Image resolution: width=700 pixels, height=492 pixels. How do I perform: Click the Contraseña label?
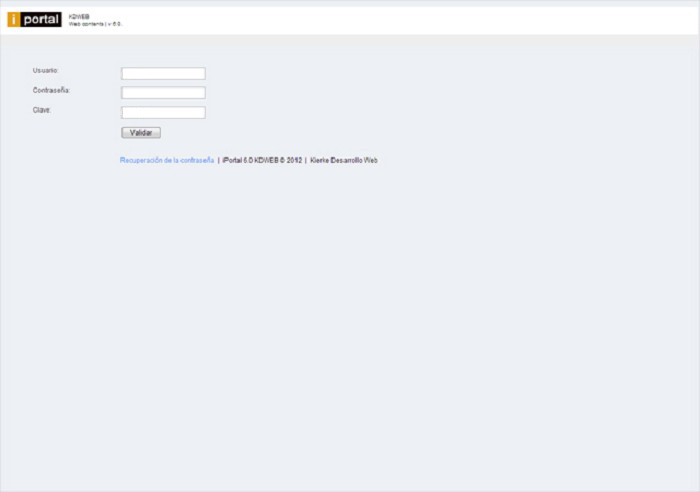coord(51,90)
